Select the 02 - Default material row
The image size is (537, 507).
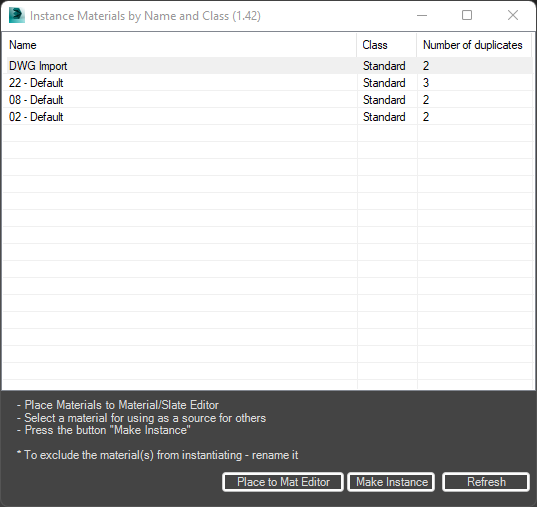click(x=269, y=117)
